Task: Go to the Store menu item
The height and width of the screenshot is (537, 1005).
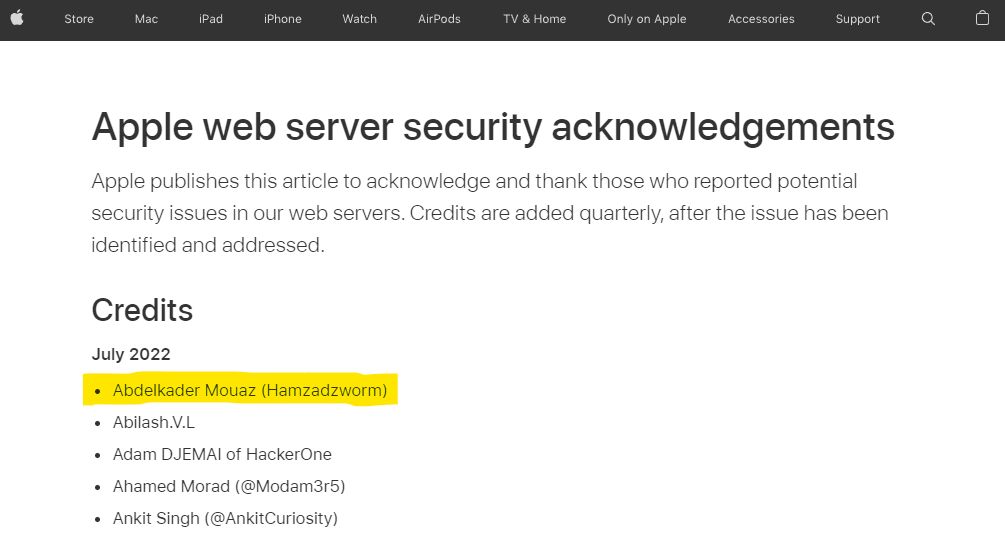Action: click(79, 19)
